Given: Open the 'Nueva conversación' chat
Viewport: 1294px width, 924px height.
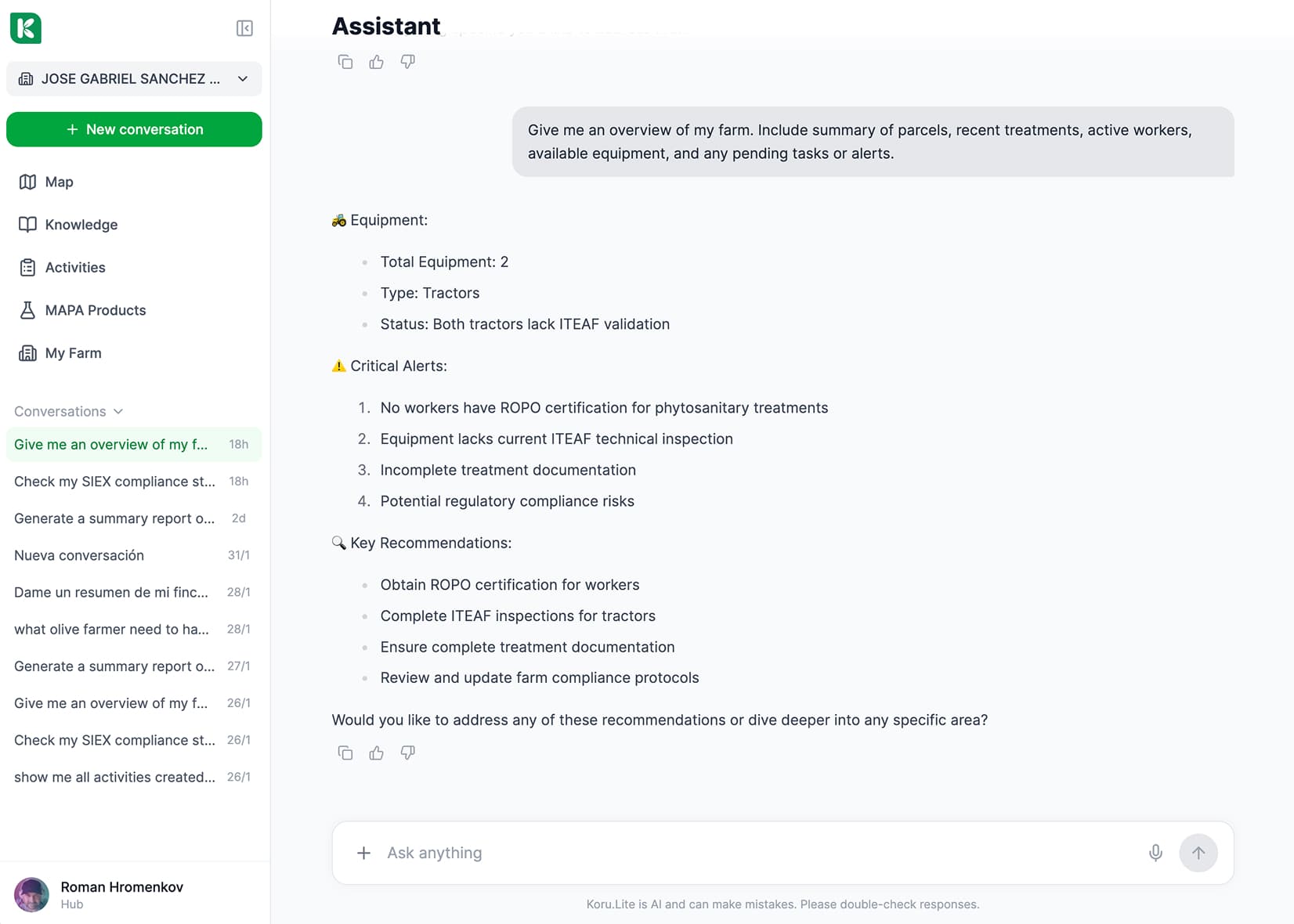Looking at the screenshot, I should [x=78, y=555].
